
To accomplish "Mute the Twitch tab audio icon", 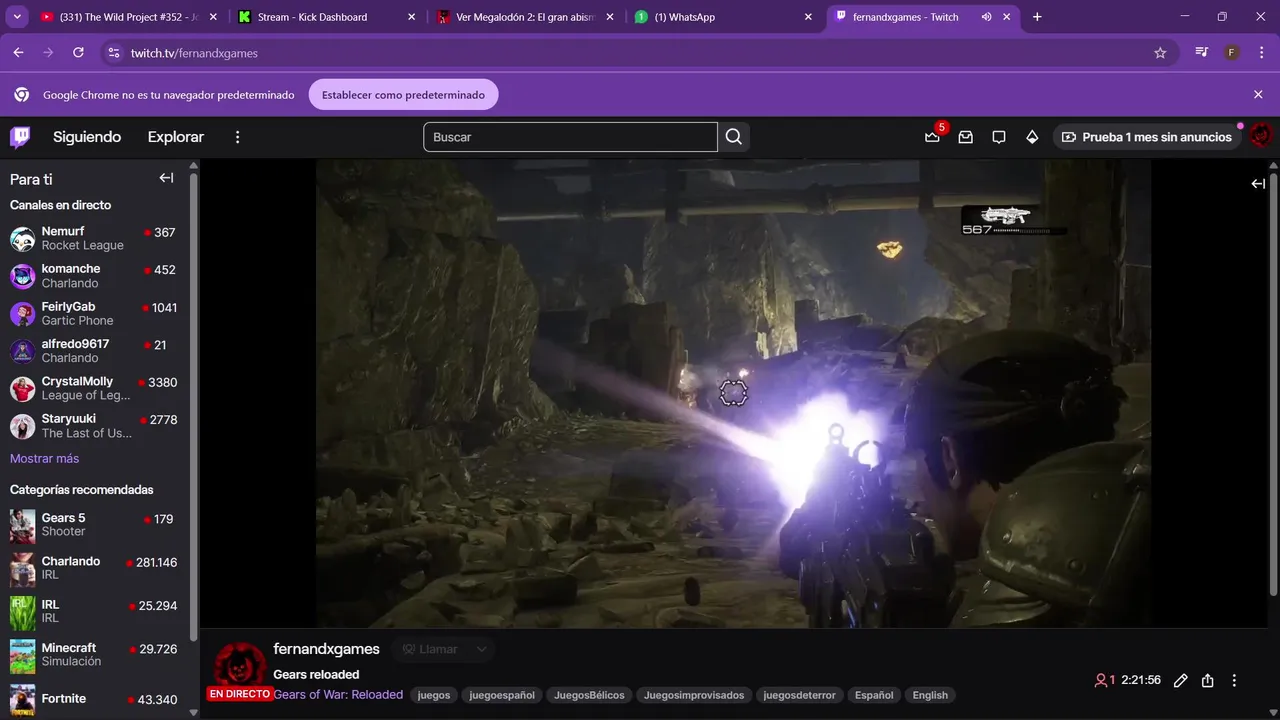I will [x=986, y=17].
